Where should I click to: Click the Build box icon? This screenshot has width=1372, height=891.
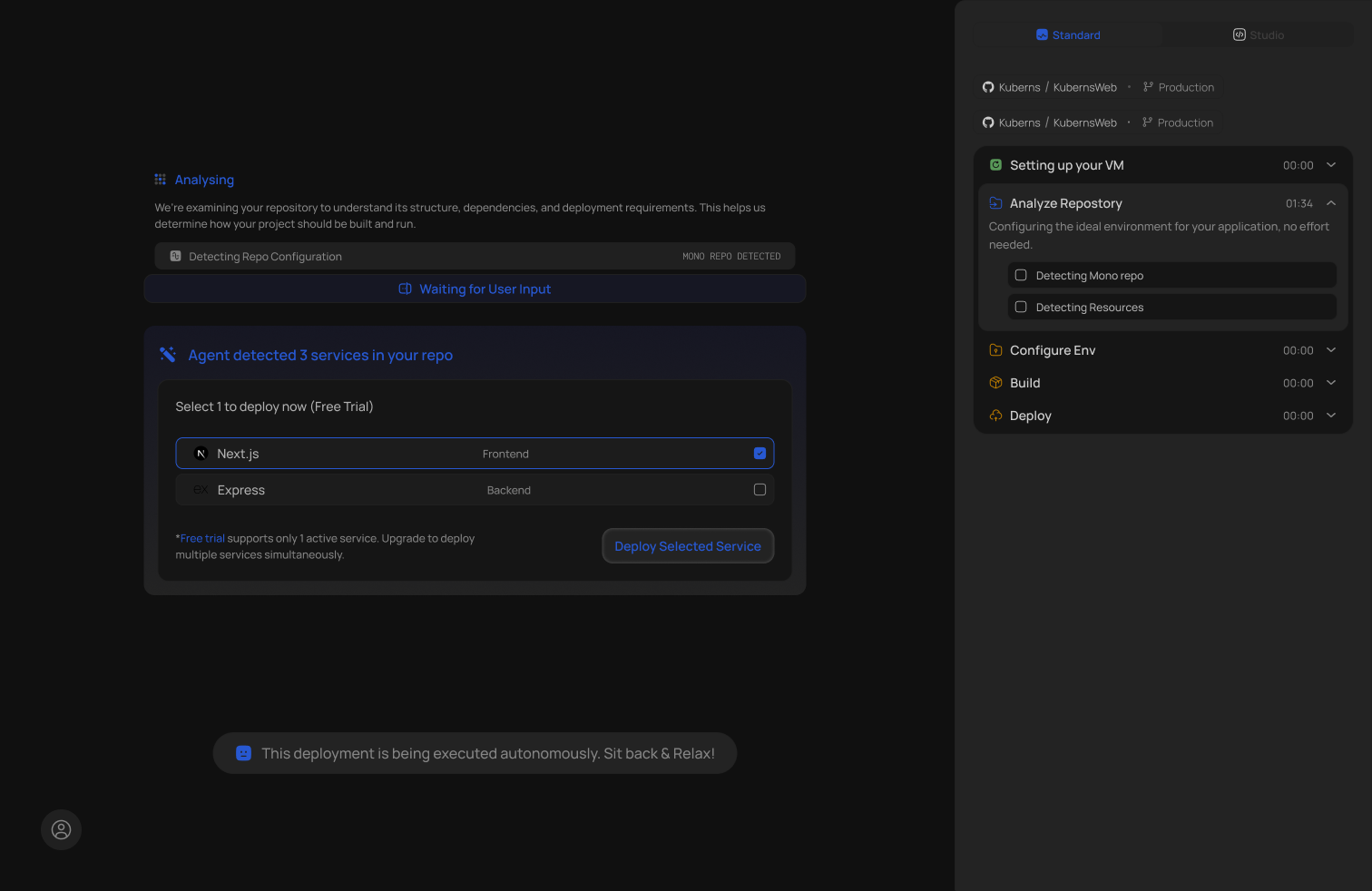pos(995,383)
